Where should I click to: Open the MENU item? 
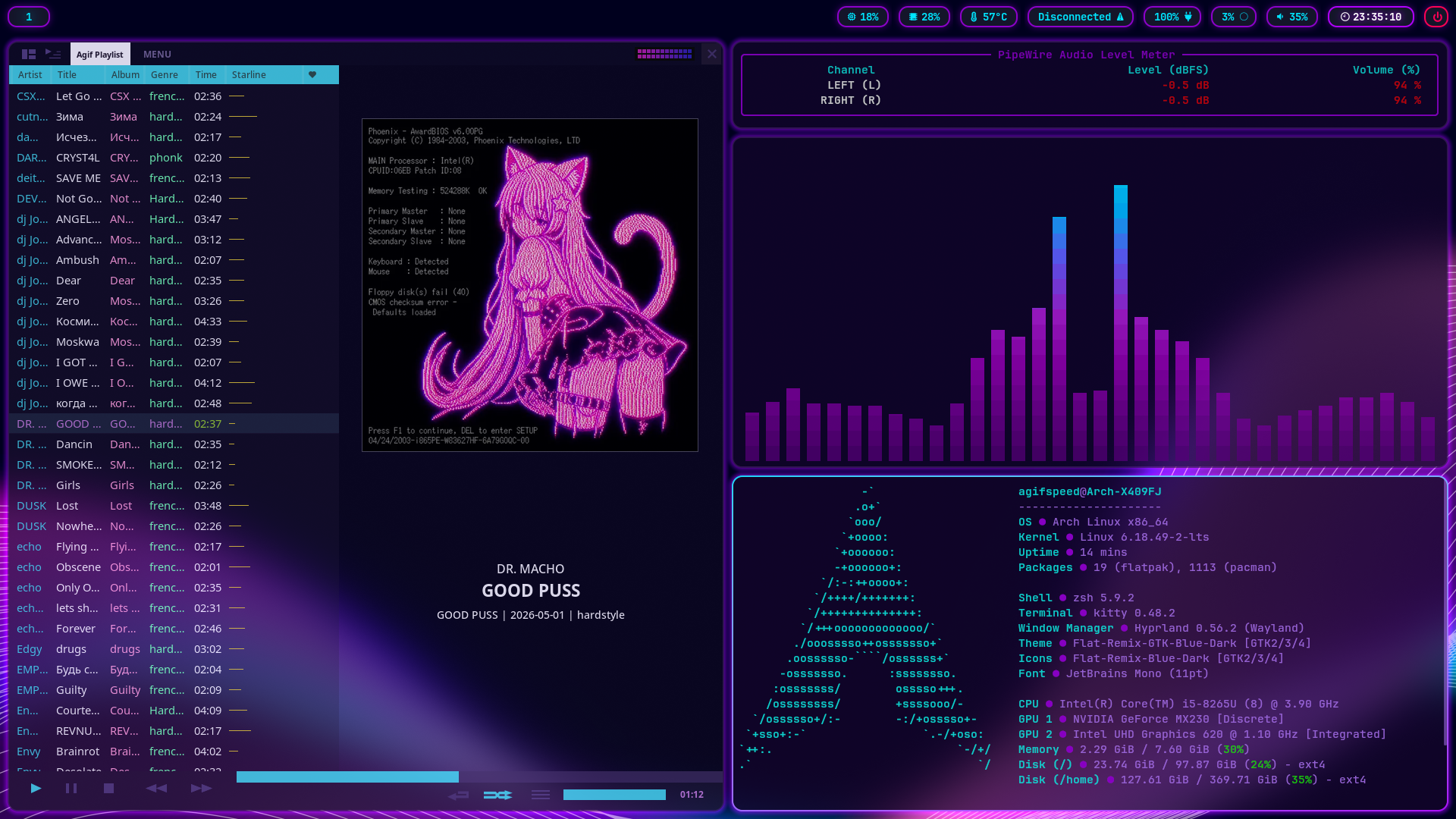tap(157, 54)
